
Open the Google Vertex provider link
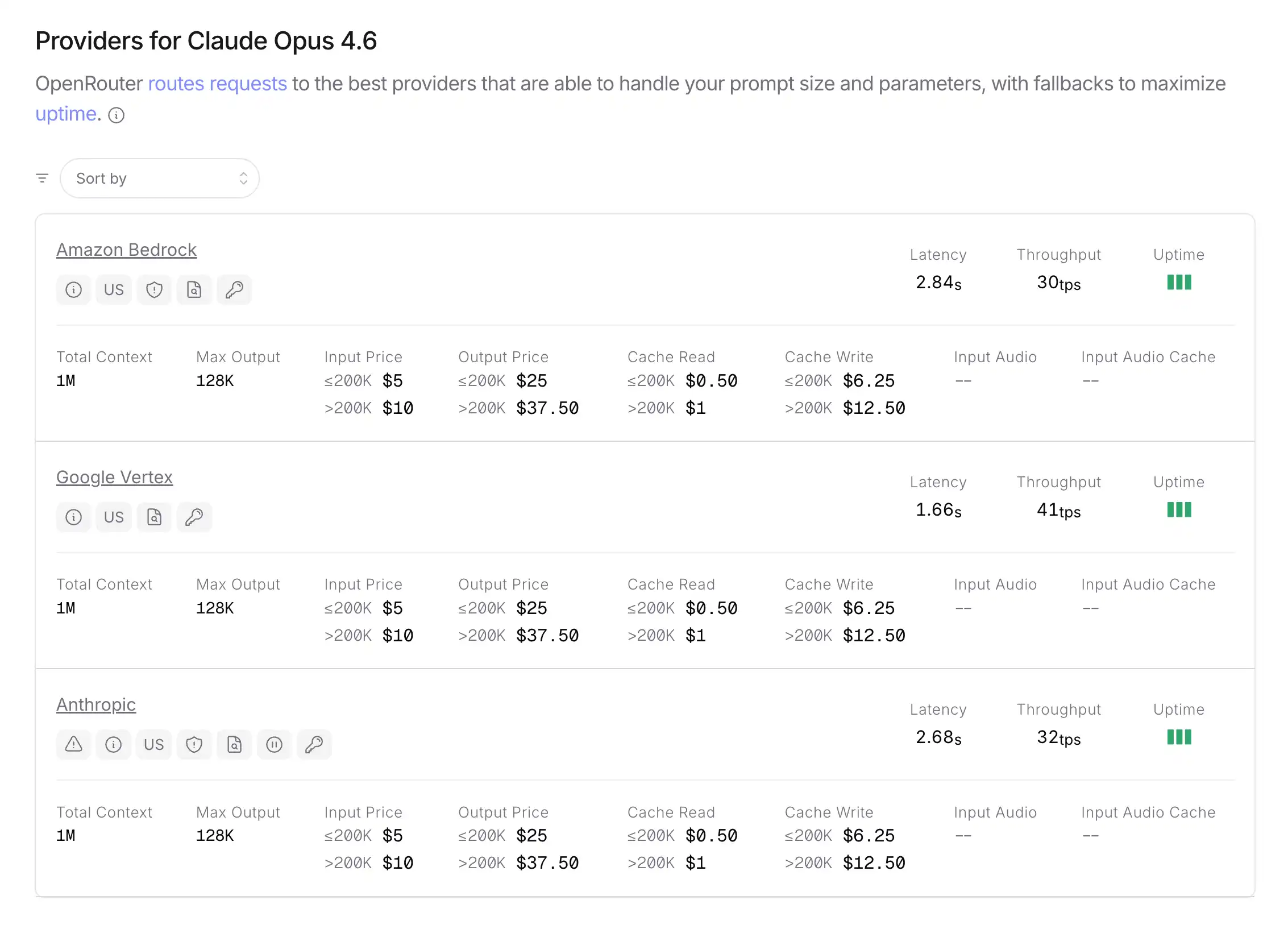114,478
